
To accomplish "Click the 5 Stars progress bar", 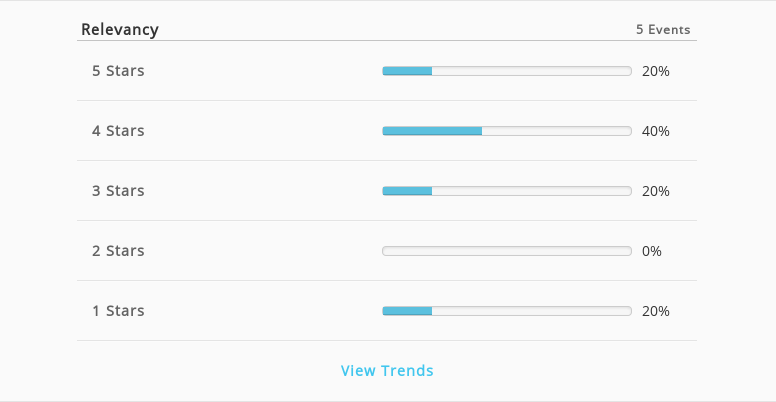I will click(507, 71).
